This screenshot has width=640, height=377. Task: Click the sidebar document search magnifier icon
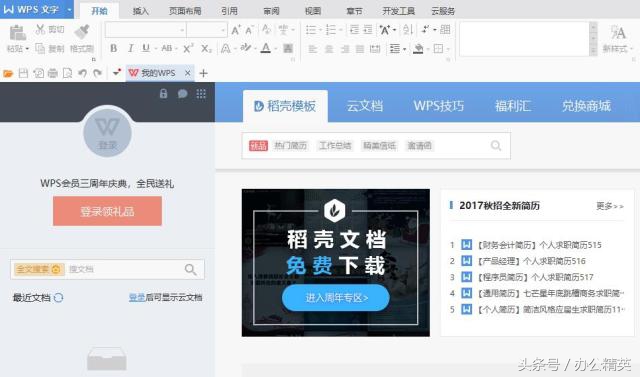point(191,269)
